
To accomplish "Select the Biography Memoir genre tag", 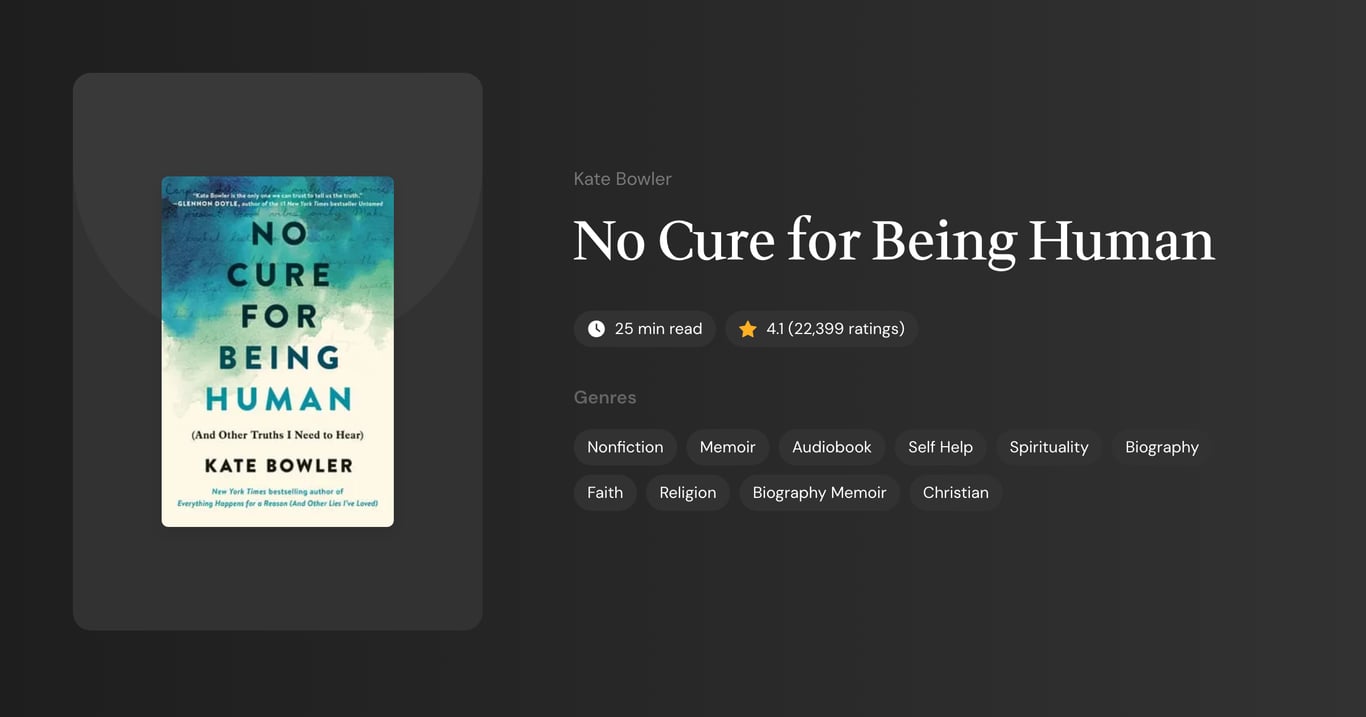I will 820,493.
